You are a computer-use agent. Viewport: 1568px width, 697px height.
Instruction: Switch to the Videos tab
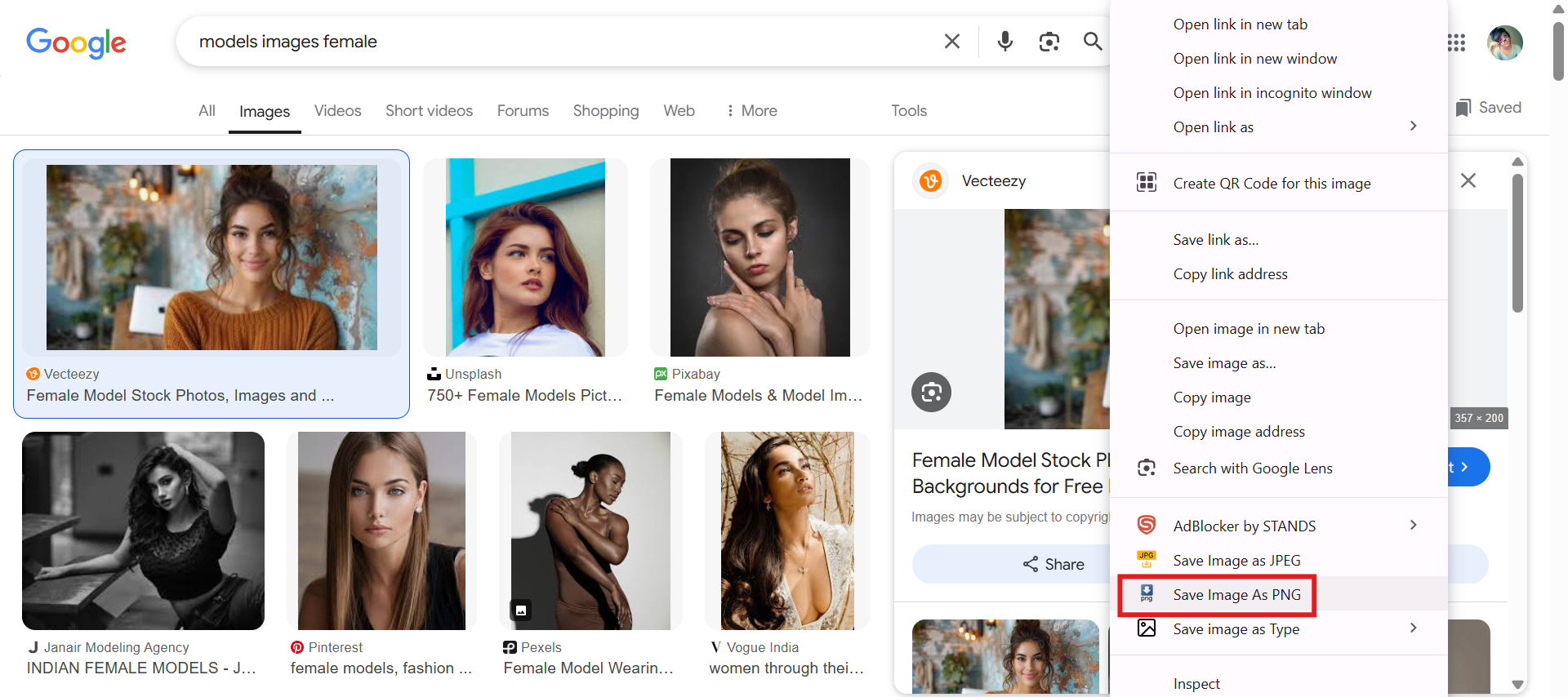click(337, 111)
